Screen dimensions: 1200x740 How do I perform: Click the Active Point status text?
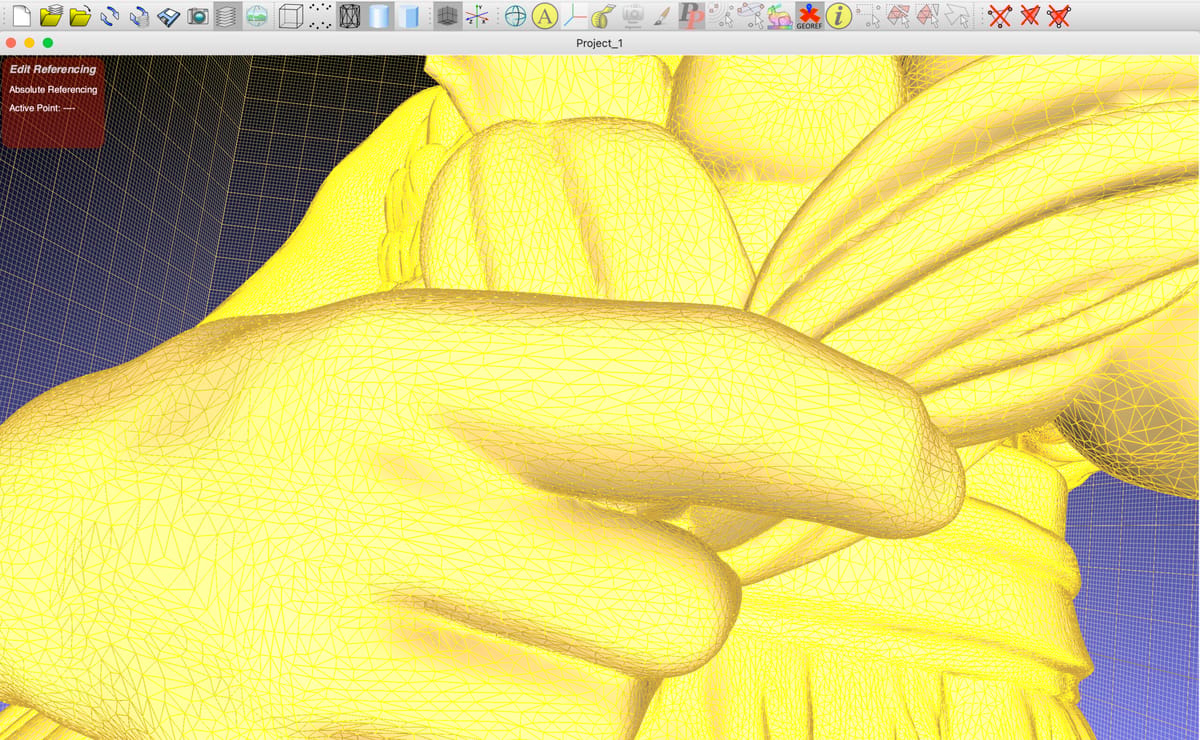43,107
